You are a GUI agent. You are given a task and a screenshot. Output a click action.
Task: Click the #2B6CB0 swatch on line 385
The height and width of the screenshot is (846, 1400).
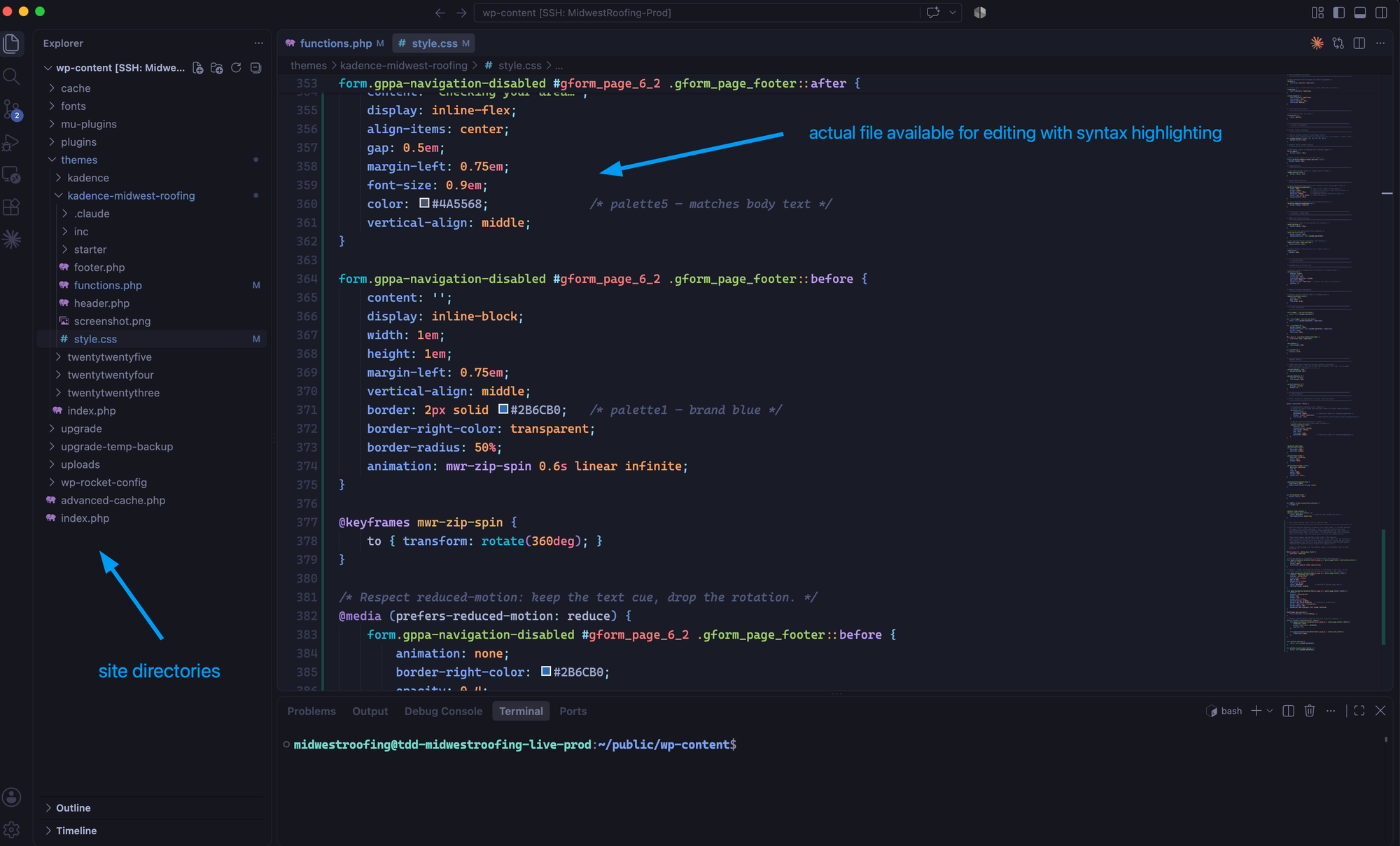[x=546, y=671]
